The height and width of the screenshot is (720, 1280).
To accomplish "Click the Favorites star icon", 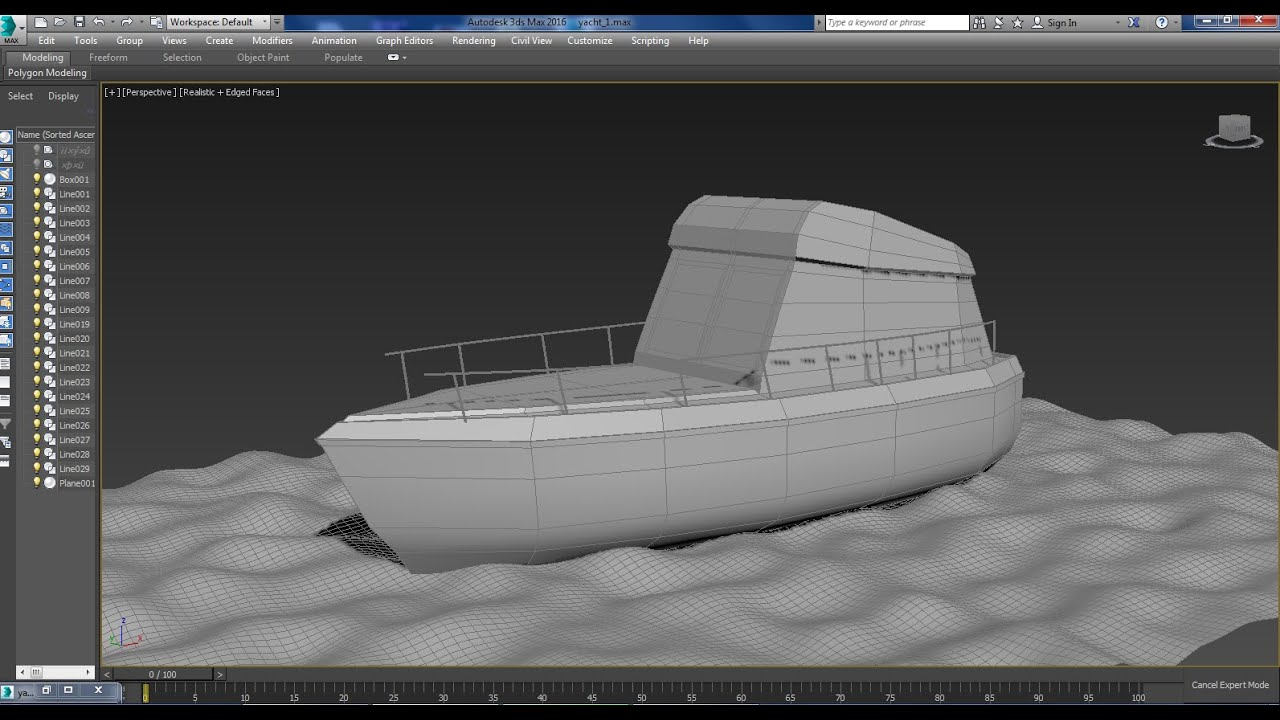I will [x=1018, y=22].
